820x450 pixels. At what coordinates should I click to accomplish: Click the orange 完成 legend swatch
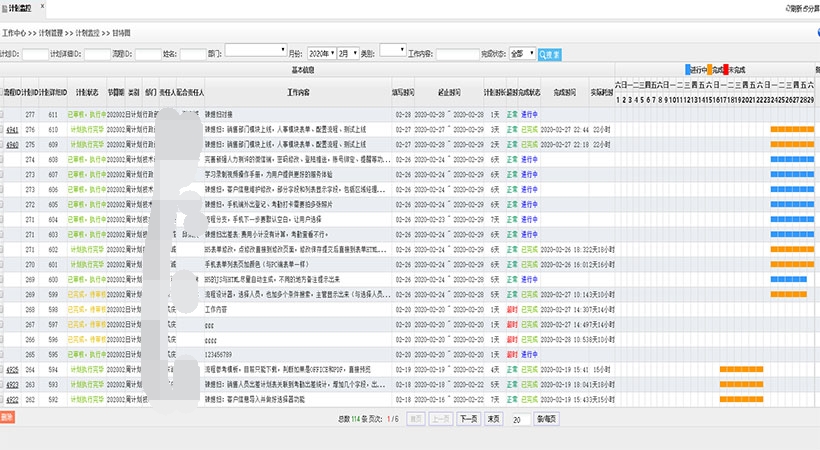710,70
